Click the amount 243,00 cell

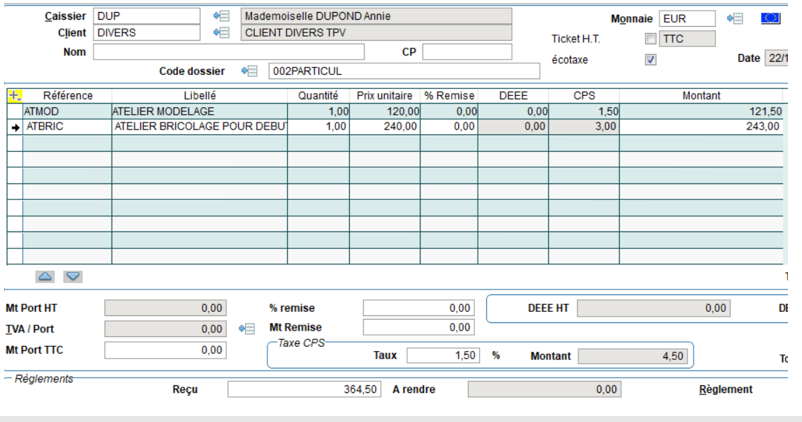pyautogui.click(x=701, y=127)
